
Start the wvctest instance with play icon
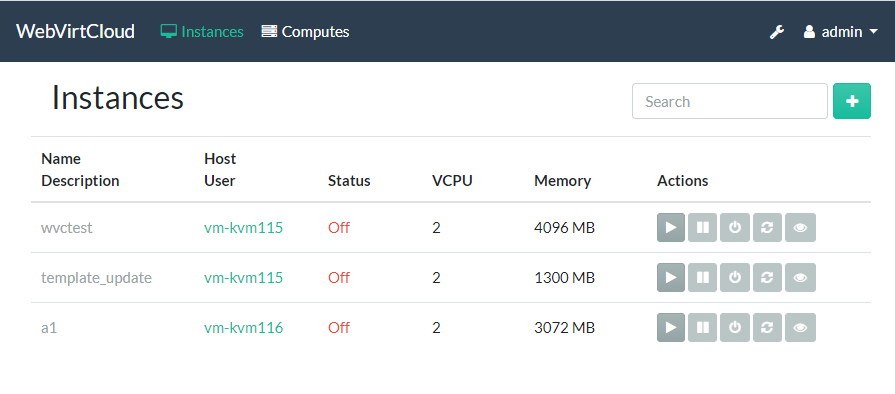[671, 228]
